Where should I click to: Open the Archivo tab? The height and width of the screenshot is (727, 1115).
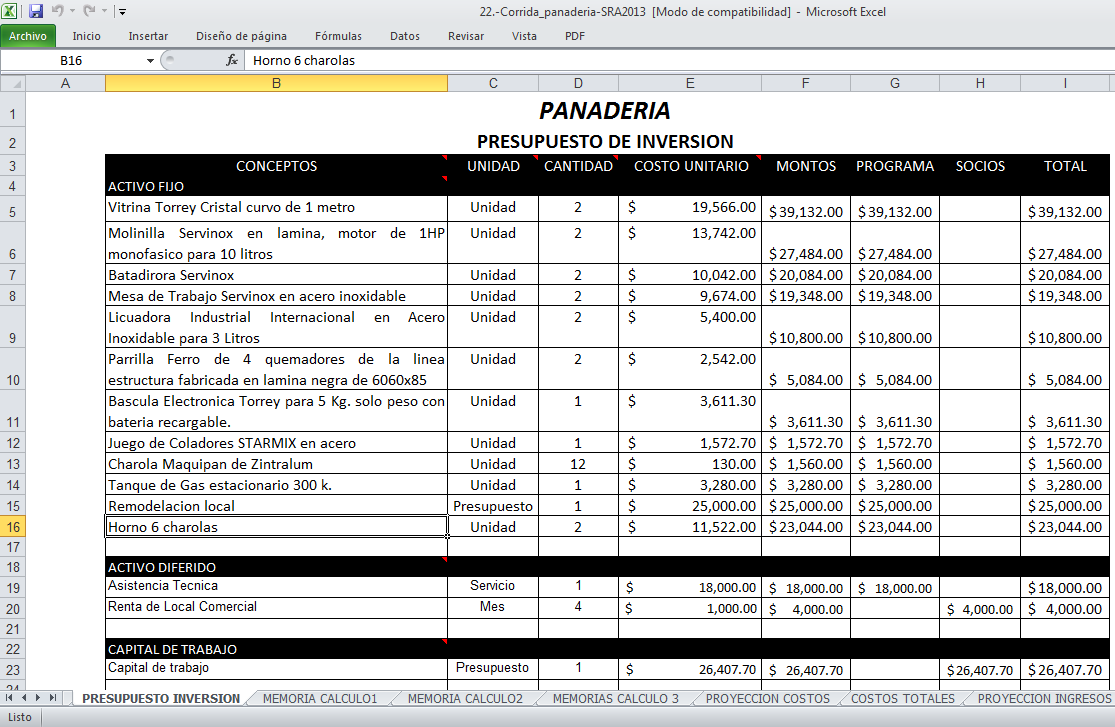[28, 36]
